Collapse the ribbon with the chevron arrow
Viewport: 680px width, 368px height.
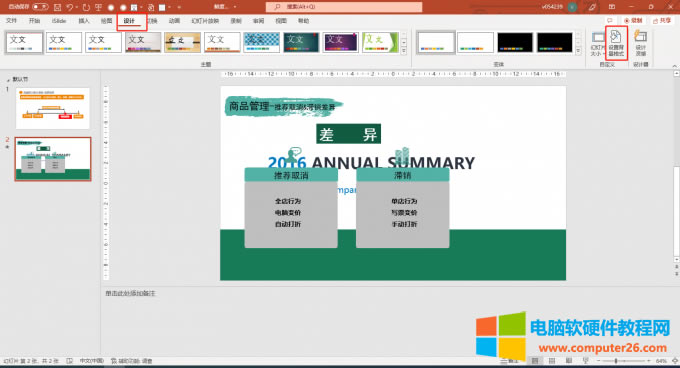(x=674, y=65)
